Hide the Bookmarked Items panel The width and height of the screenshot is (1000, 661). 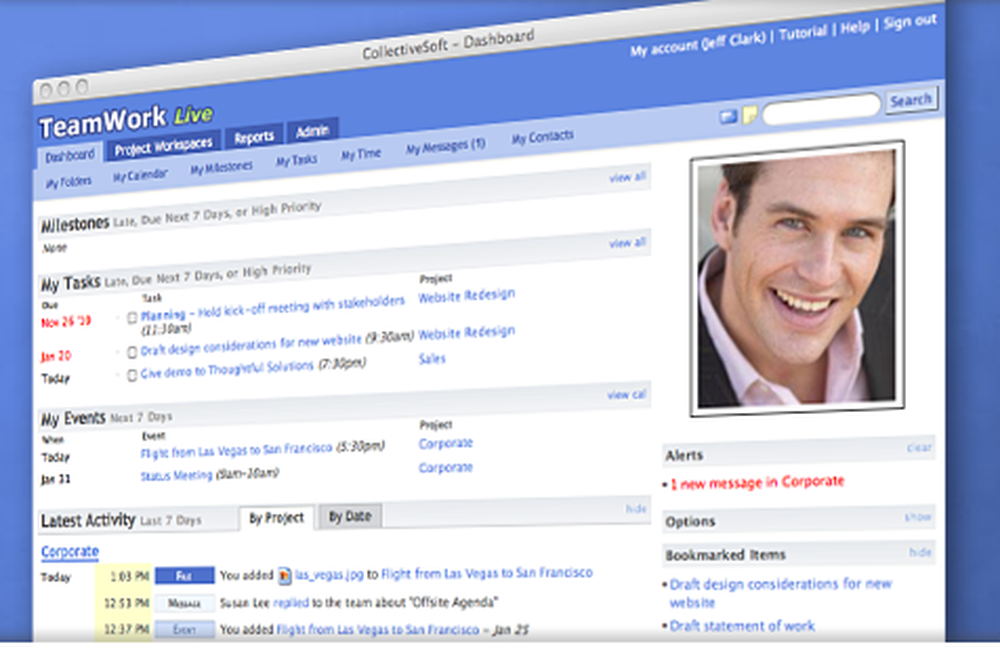(x=920, y=552)
